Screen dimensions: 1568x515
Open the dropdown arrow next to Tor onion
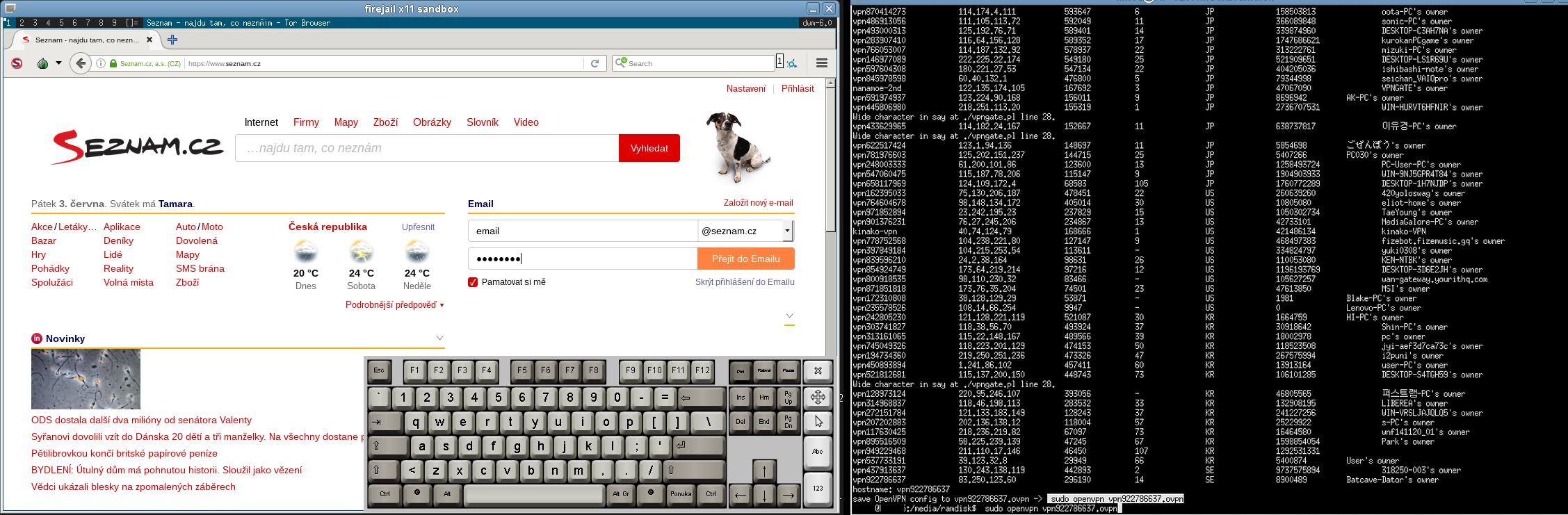59,63
